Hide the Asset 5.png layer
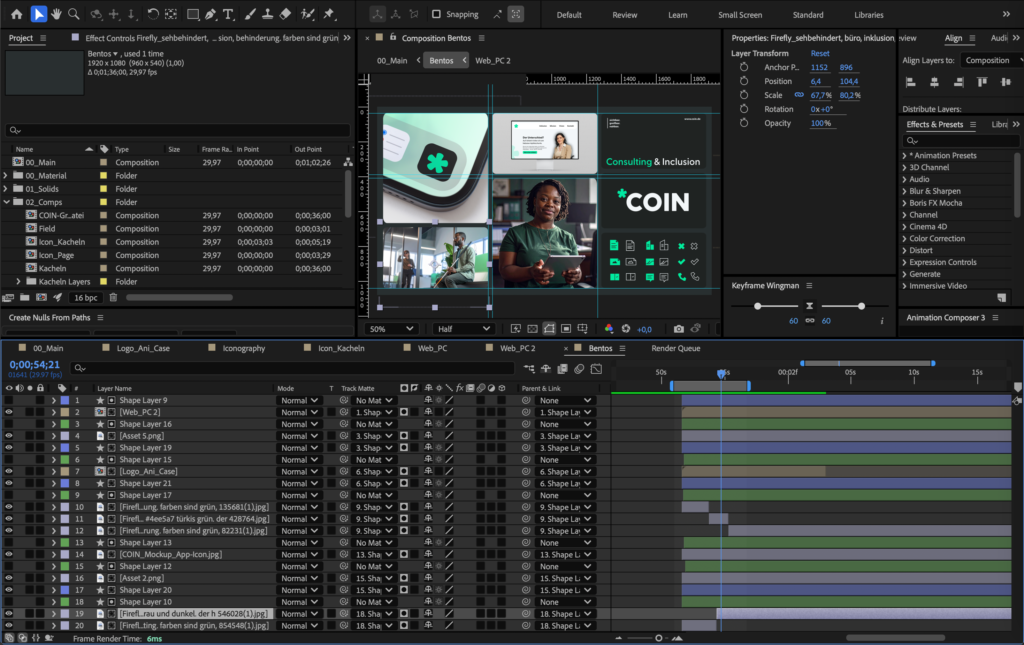The image size is (1024, 645). tap(9, 436)
